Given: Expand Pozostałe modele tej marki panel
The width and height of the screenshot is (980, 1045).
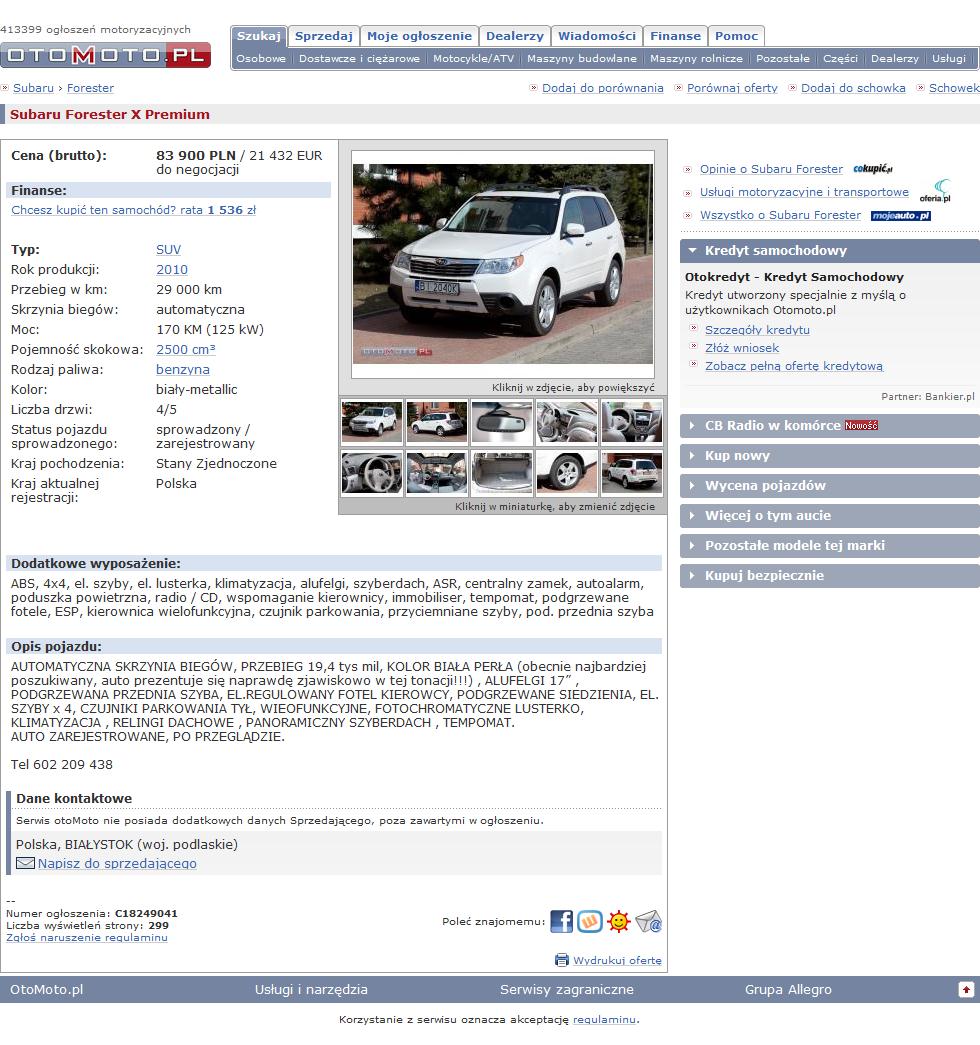Looking at the screenshot, I should point(829,546).
